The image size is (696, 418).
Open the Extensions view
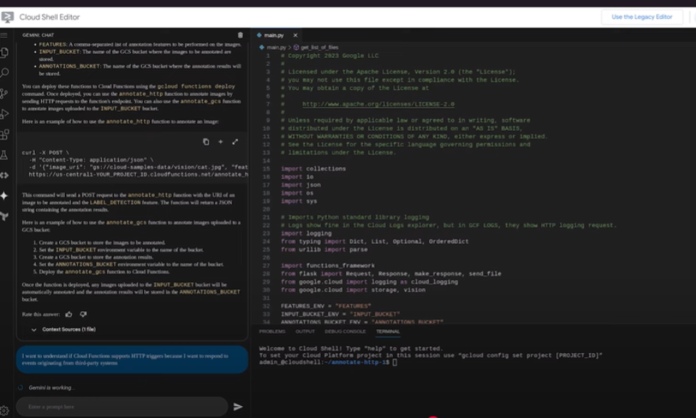[4, 134]
